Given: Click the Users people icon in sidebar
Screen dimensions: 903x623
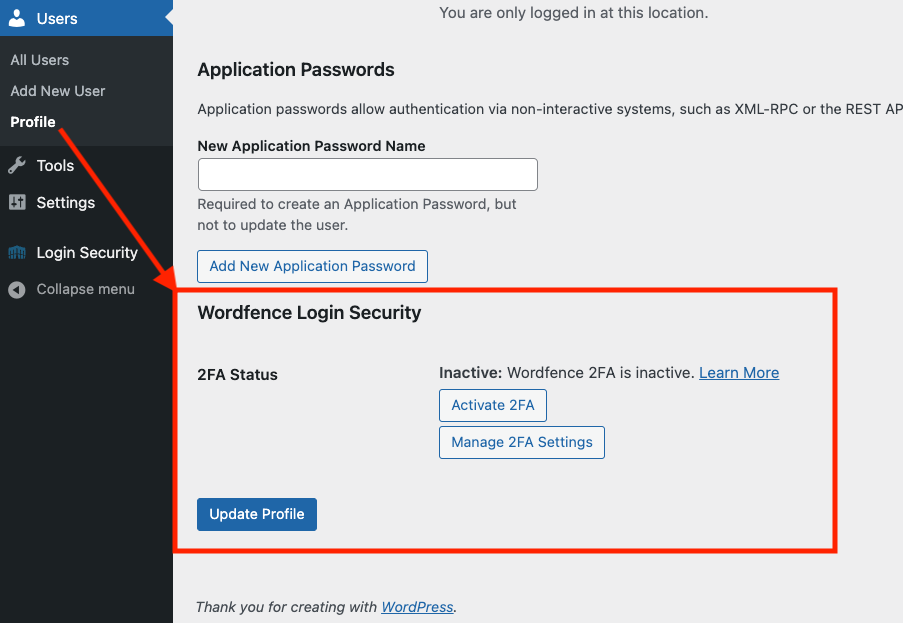Looking at the screenshot, I should point(18,18).
